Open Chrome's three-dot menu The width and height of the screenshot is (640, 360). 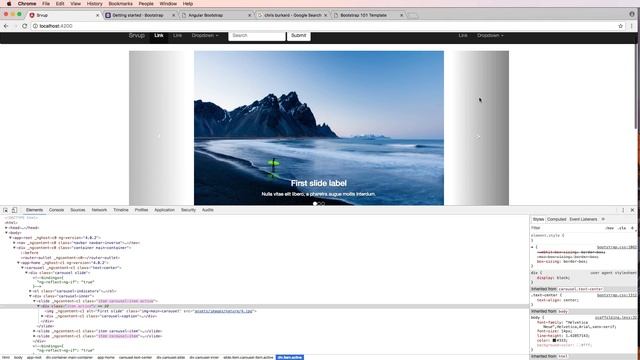pyautogui.click(x=631, y=26)
